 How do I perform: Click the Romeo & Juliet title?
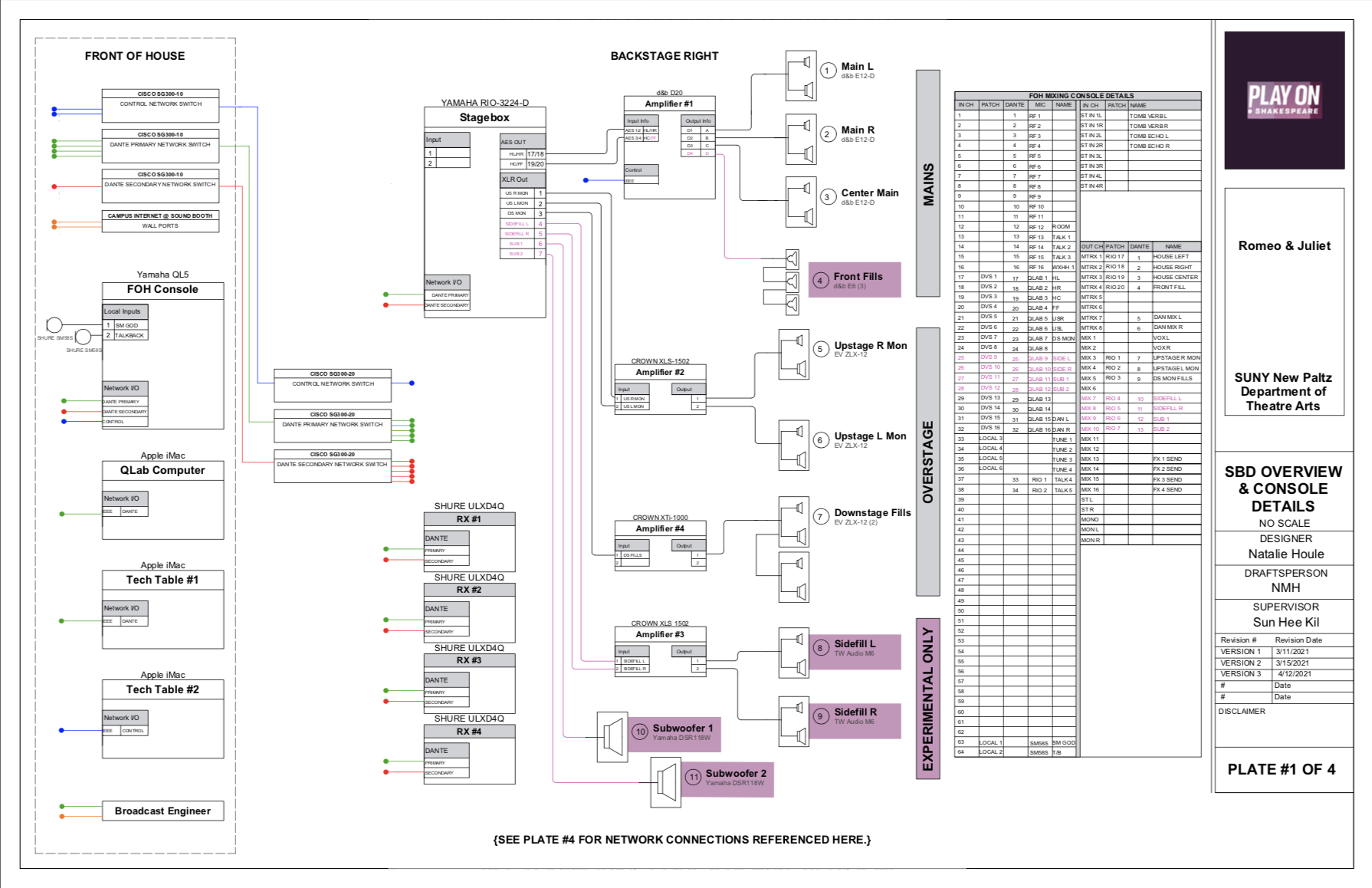pos(1284,246)
